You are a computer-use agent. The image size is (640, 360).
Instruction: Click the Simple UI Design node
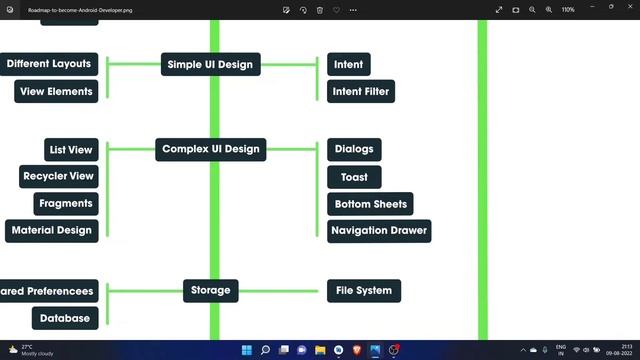coord(211,64)
